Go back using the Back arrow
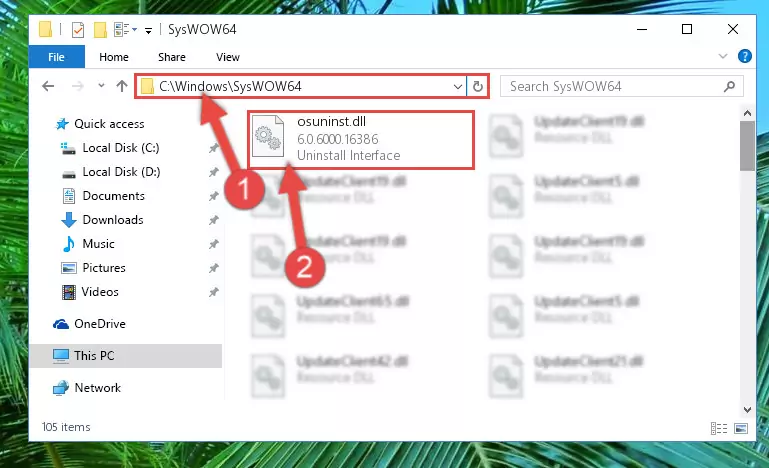The width and height of the screenshot is (769, 468). (x=48, y=86)
